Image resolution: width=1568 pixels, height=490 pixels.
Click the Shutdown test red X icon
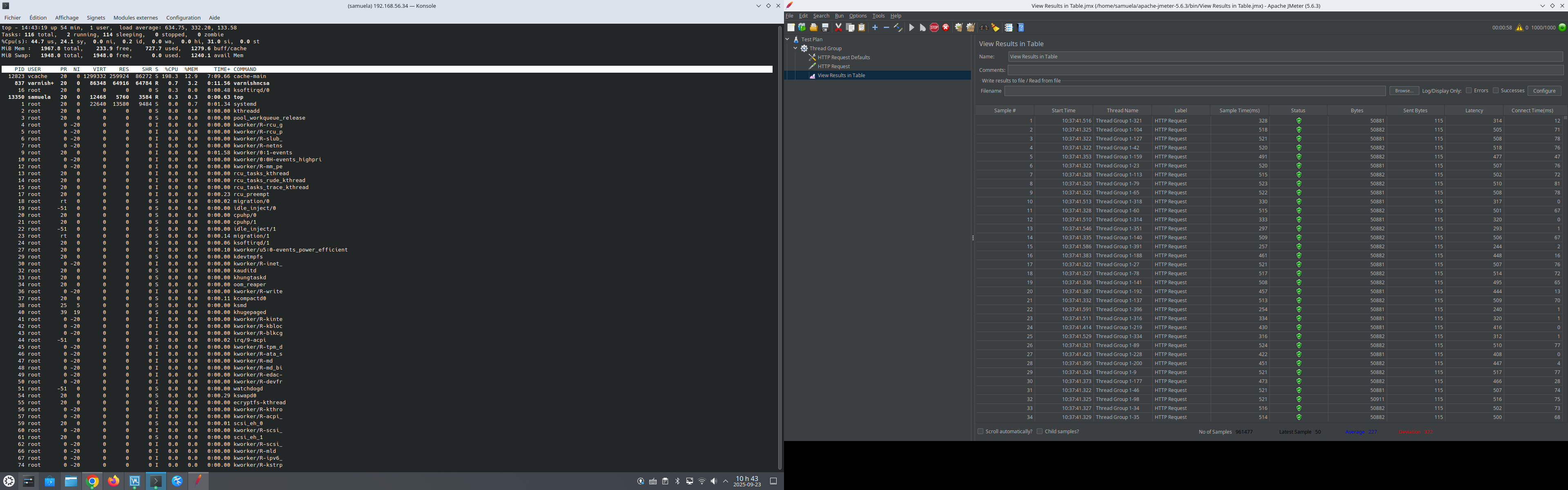click(946, 27)
